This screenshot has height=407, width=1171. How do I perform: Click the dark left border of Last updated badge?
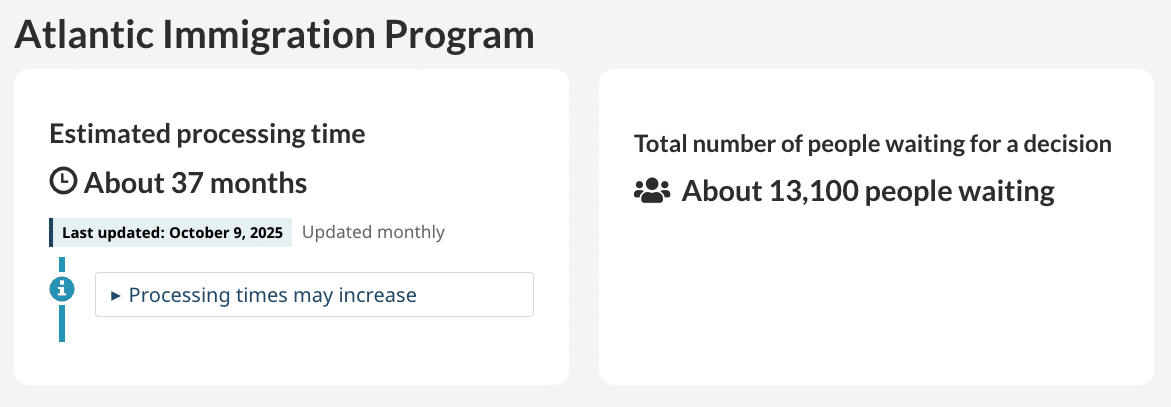pos(51,233)
